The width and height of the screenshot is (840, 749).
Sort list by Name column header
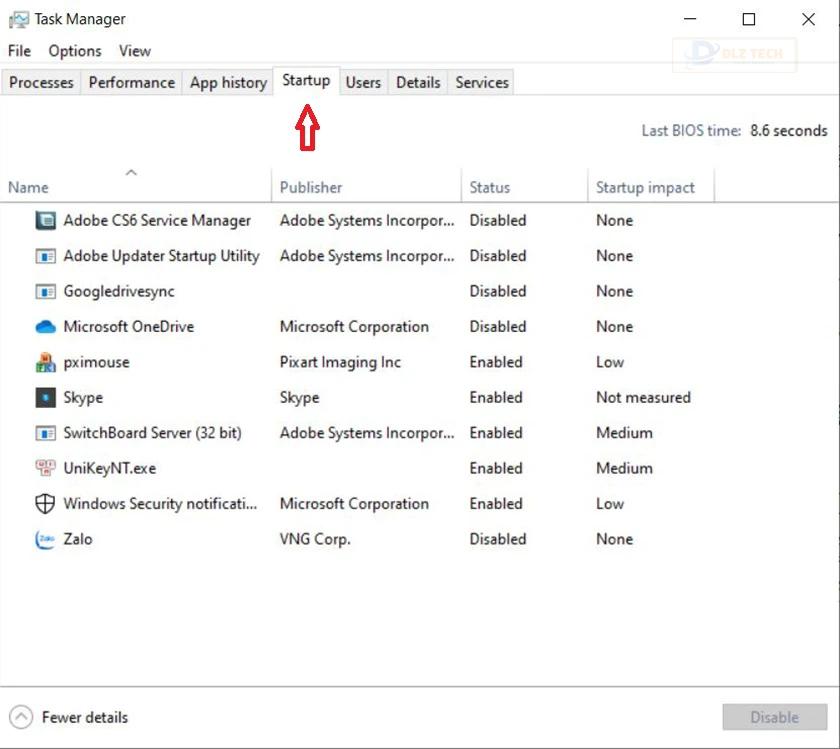[136, 185]
